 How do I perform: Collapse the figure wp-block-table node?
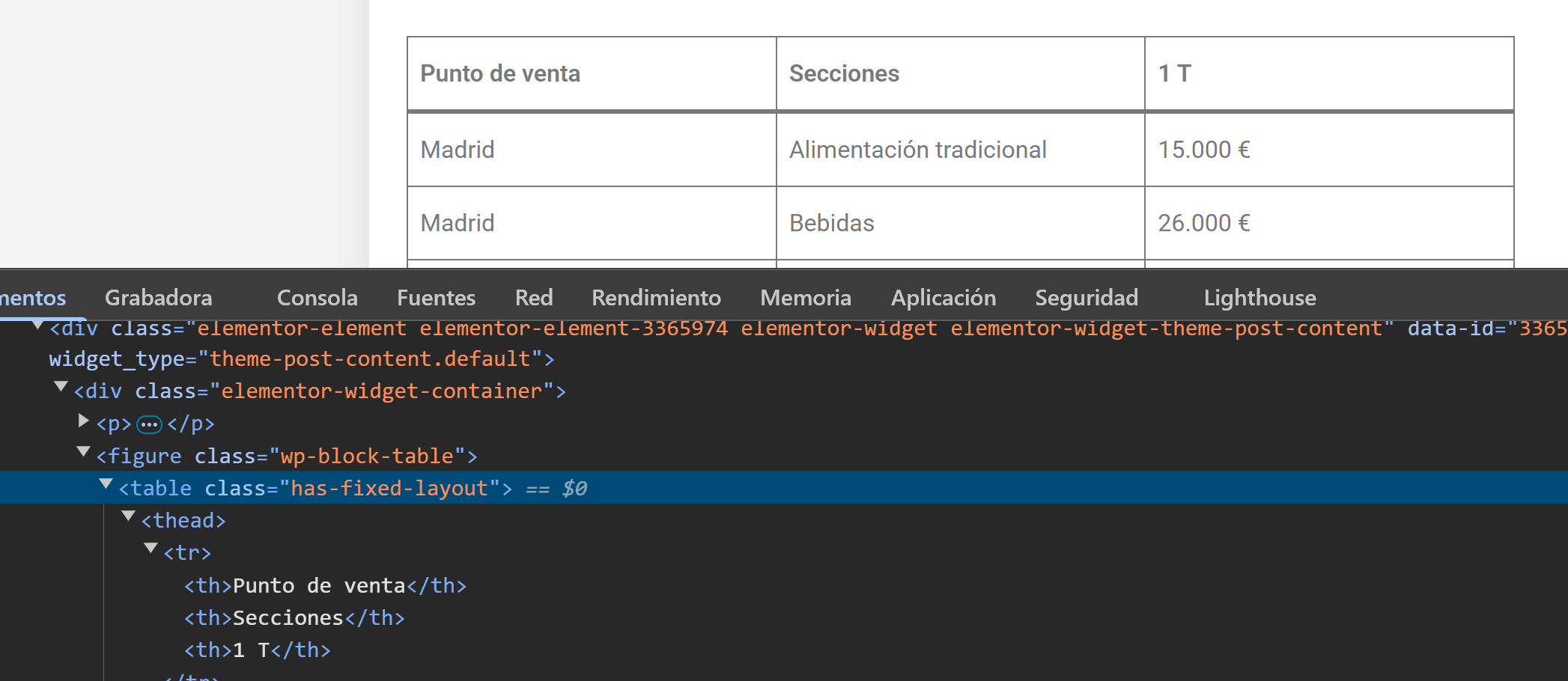click(84, 452)
